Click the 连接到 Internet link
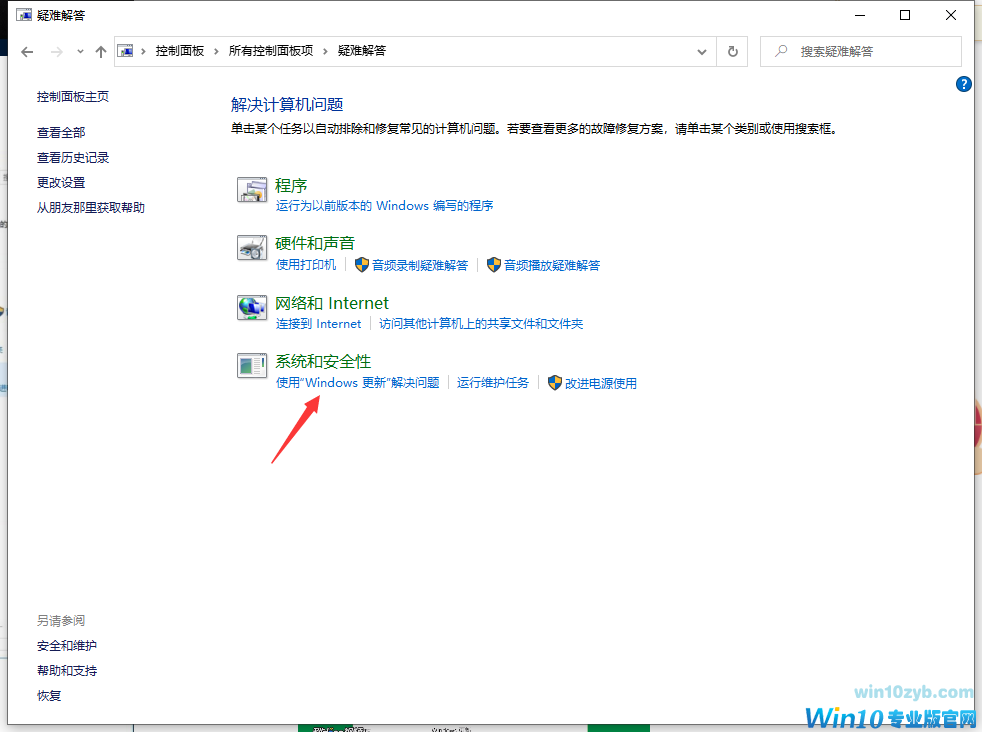 318,324
